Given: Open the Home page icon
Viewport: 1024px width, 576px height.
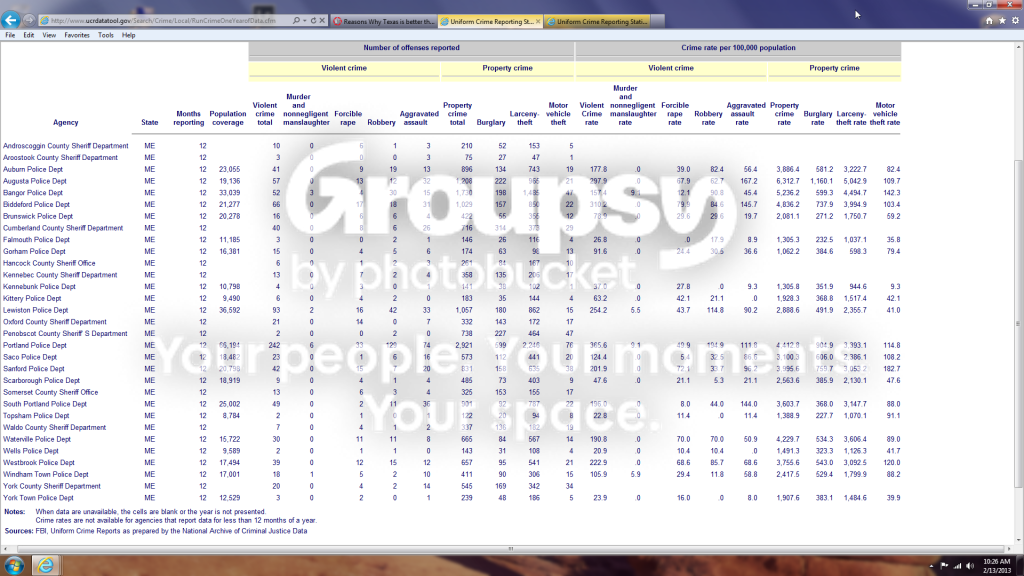Looking at the screenshot, I should pos(989,21).
